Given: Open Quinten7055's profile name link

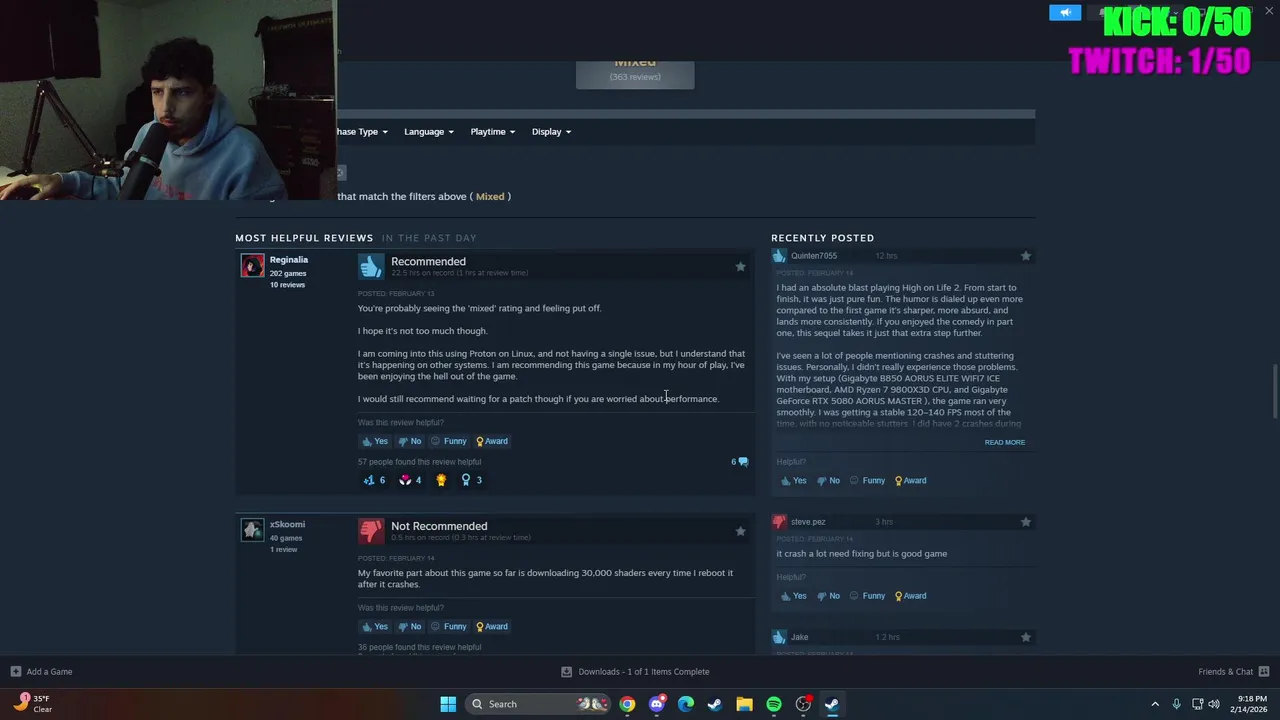Looking at the screenshot, I should point(814,256).
